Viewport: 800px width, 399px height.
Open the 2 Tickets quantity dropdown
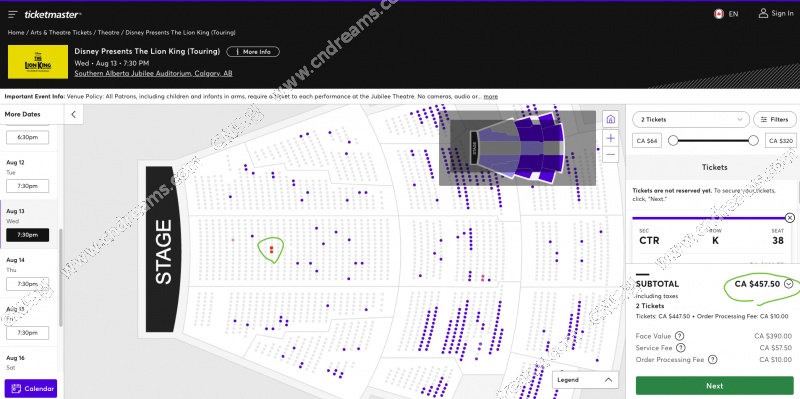point(691,119)
